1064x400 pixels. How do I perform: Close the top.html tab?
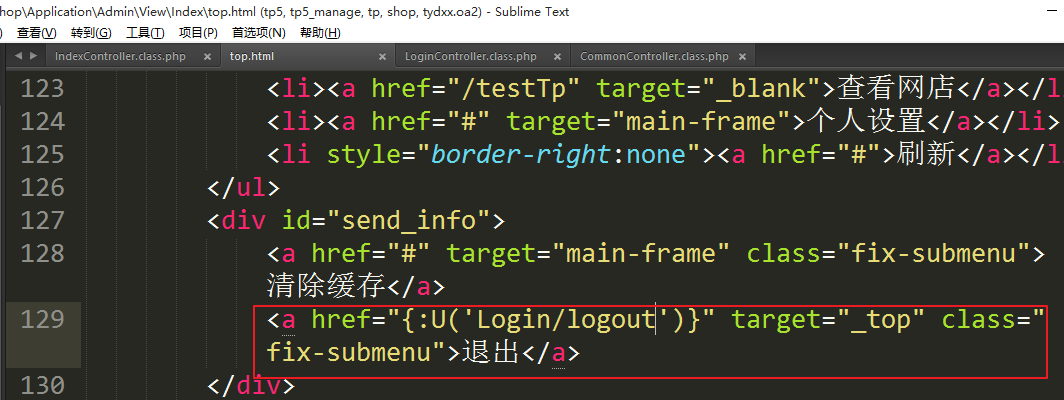[382, 57]
